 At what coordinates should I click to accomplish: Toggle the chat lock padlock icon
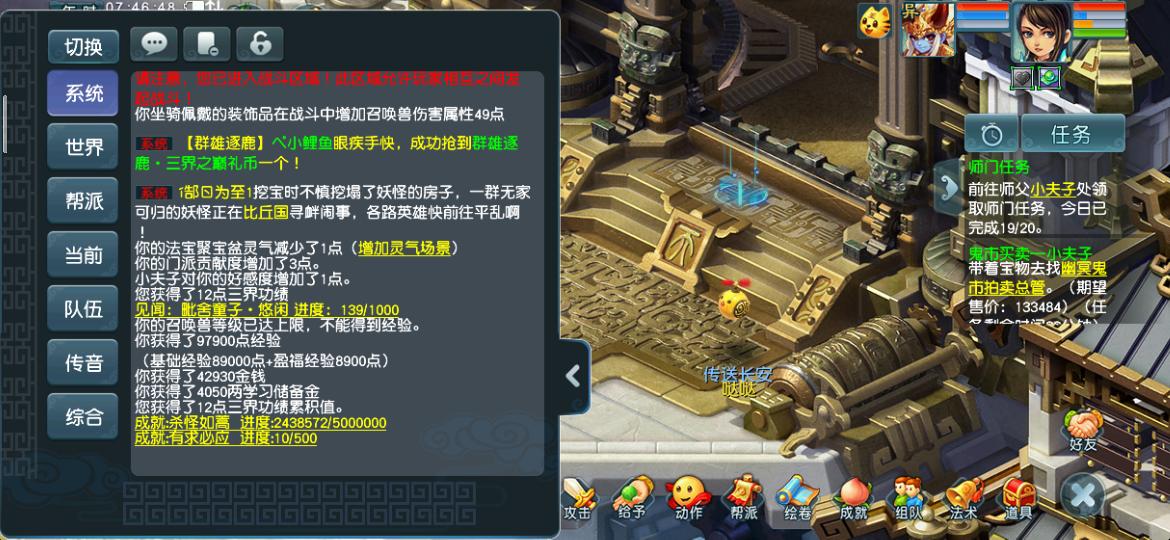coord(260,44)
